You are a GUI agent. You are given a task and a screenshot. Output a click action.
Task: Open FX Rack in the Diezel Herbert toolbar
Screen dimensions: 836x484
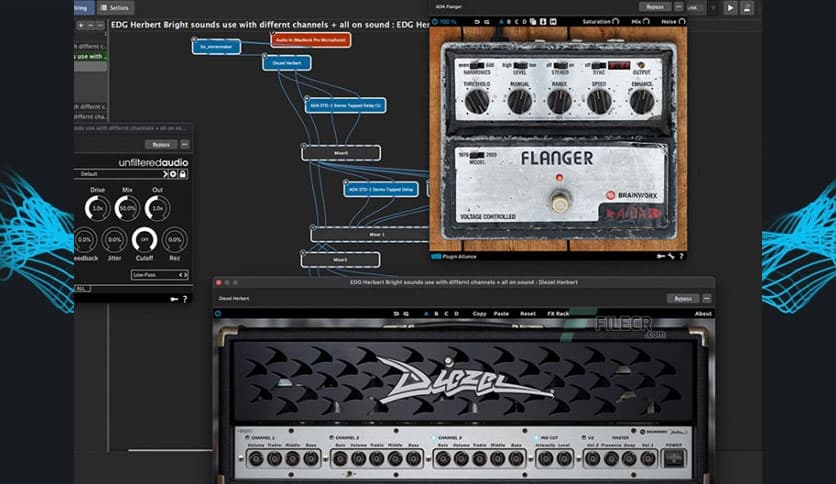click(x=558, y=313)
